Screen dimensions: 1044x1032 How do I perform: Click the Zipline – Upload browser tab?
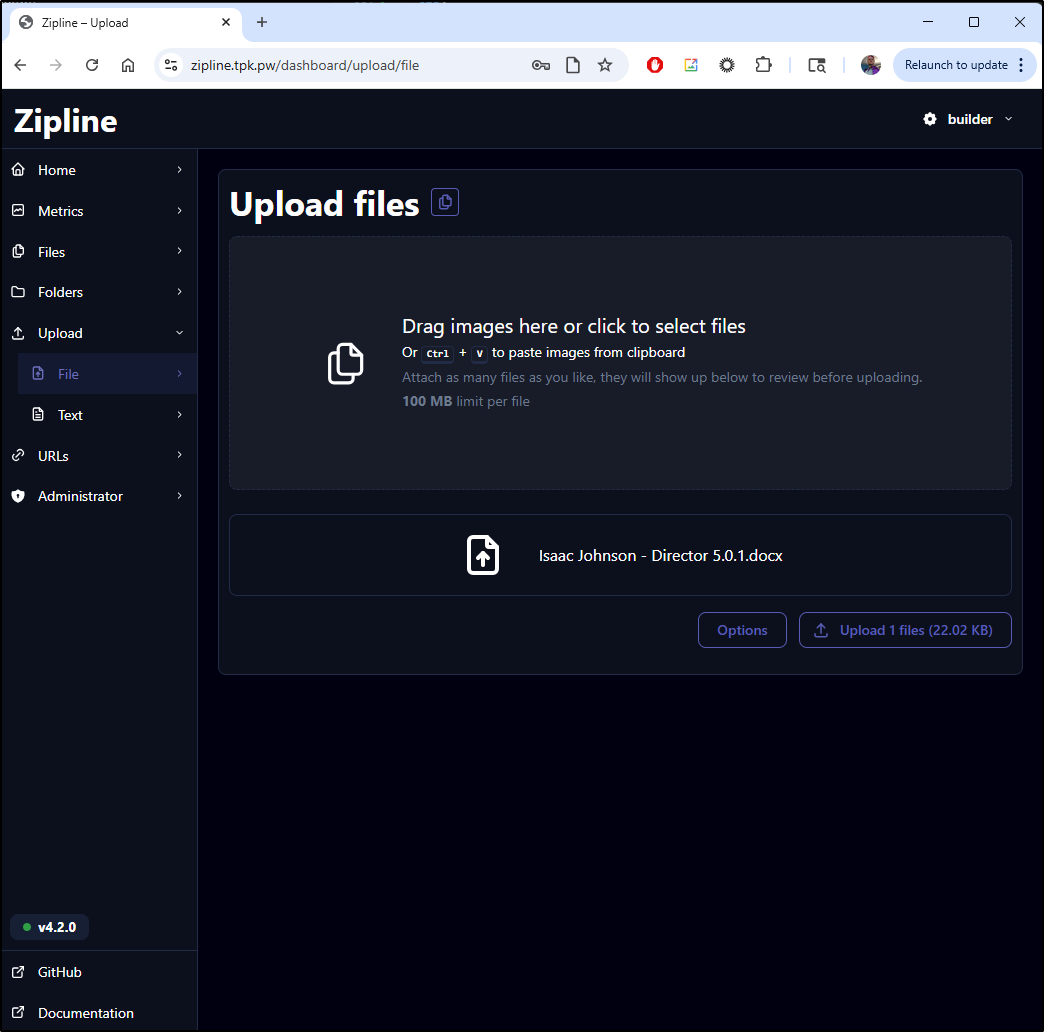coord(125,22)
